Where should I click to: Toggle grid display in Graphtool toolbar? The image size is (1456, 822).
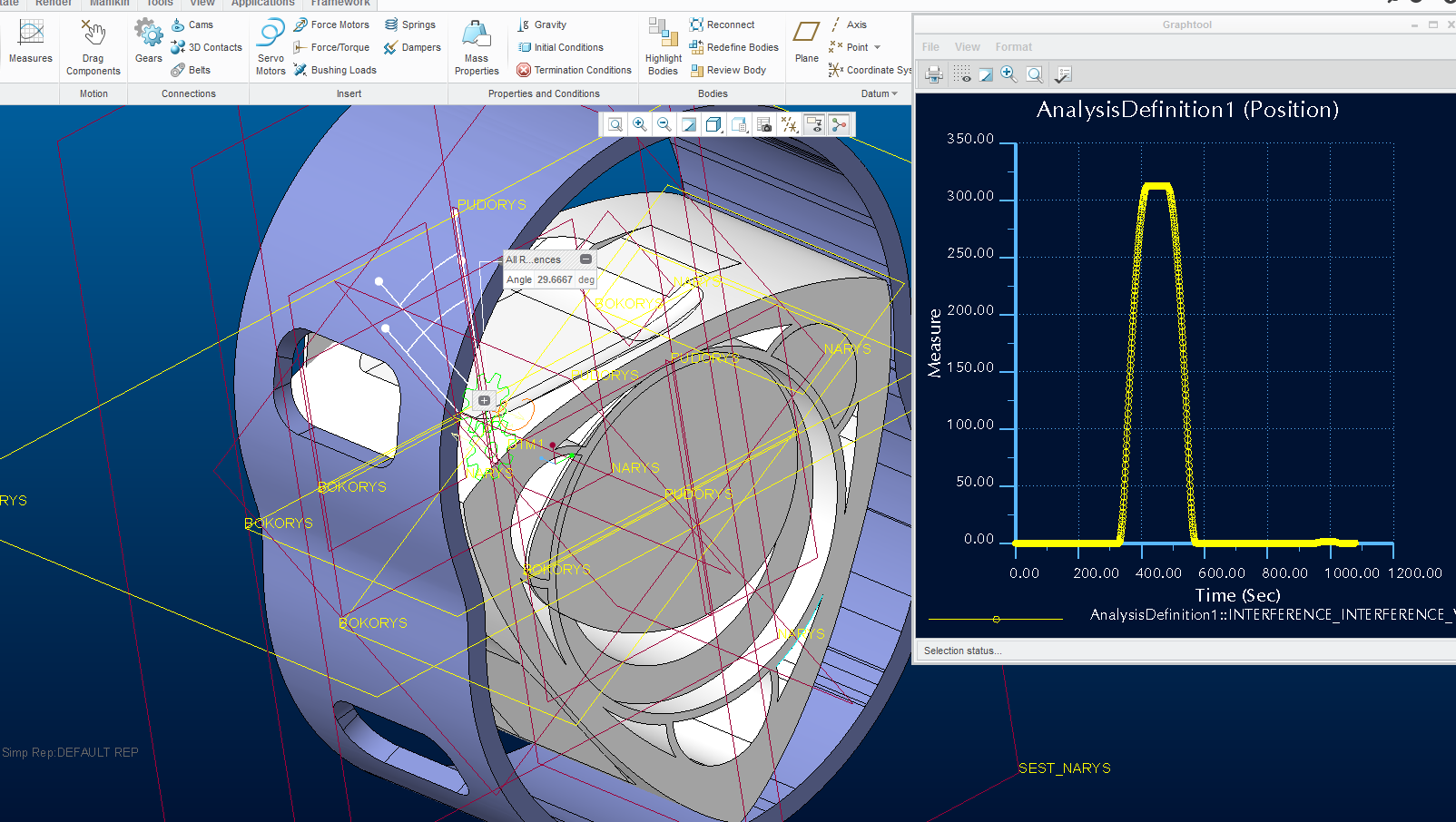point(962,74)
